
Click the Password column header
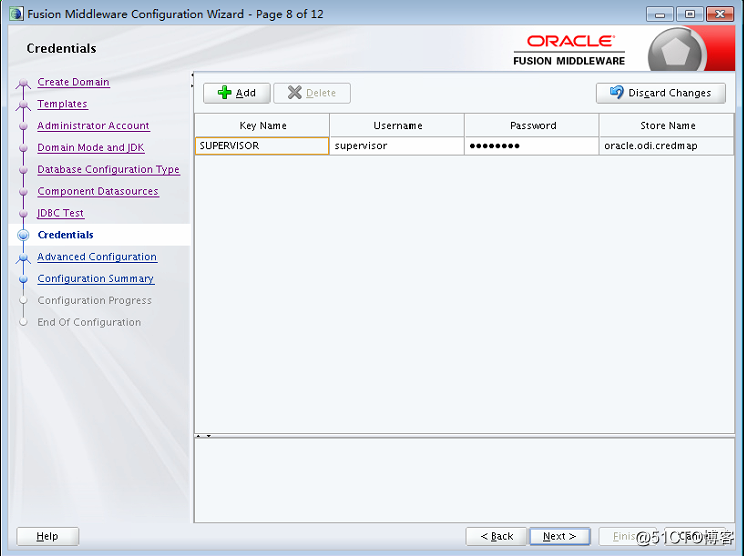click(x=531, y=125)
